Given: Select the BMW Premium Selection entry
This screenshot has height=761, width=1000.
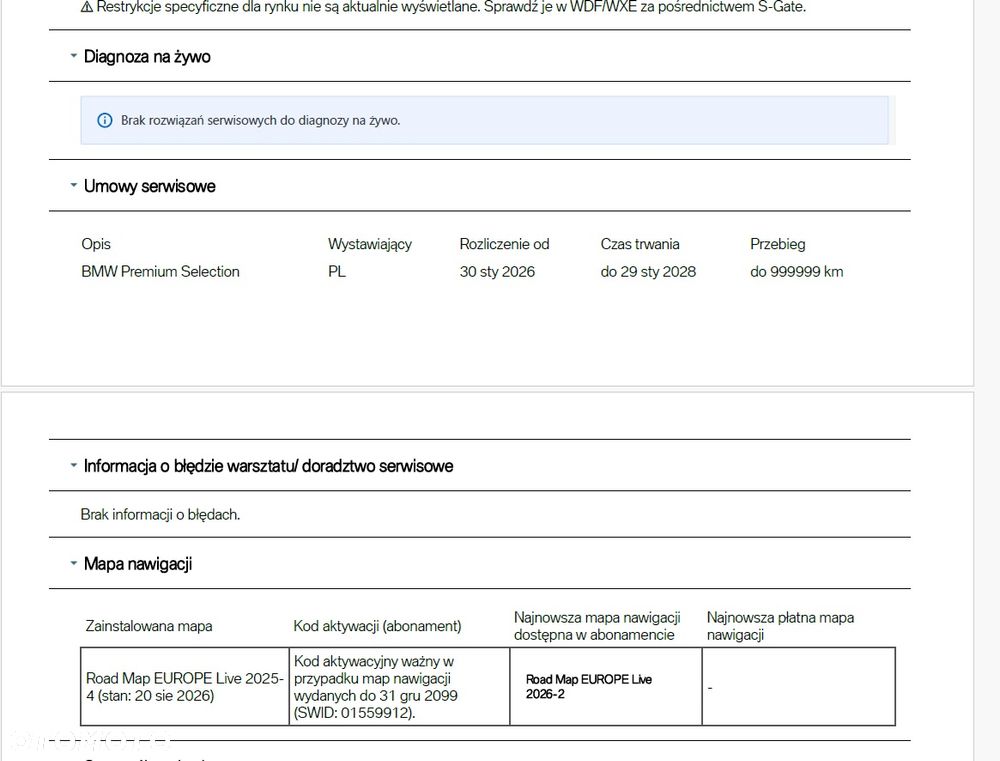Looking at the screenshot, I should click(x=160, y=272).
